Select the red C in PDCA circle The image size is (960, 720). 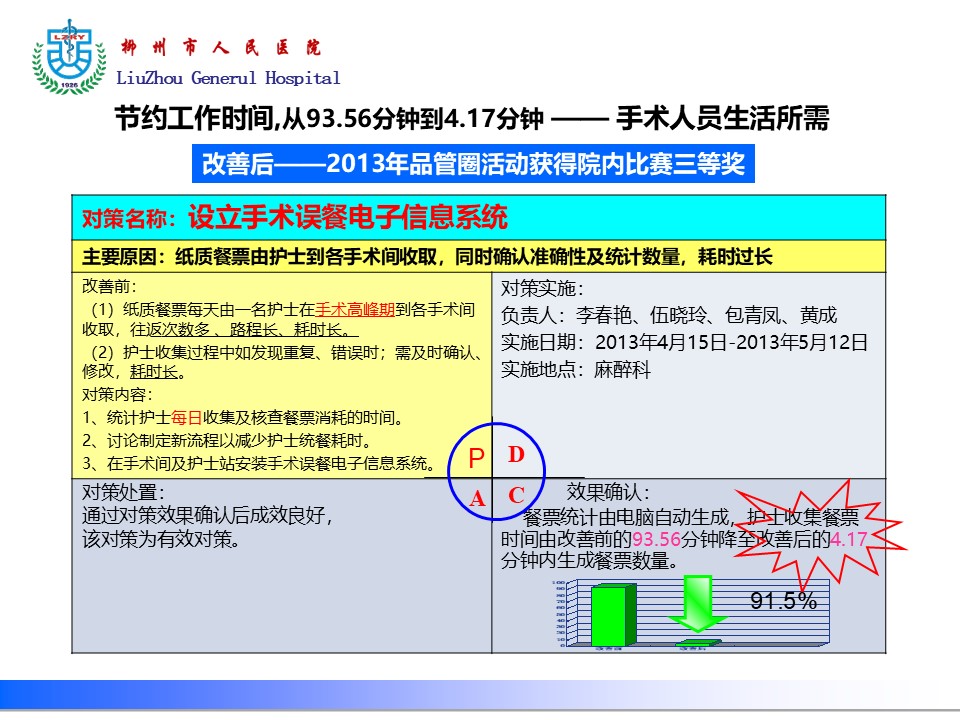tap(516, 495)
